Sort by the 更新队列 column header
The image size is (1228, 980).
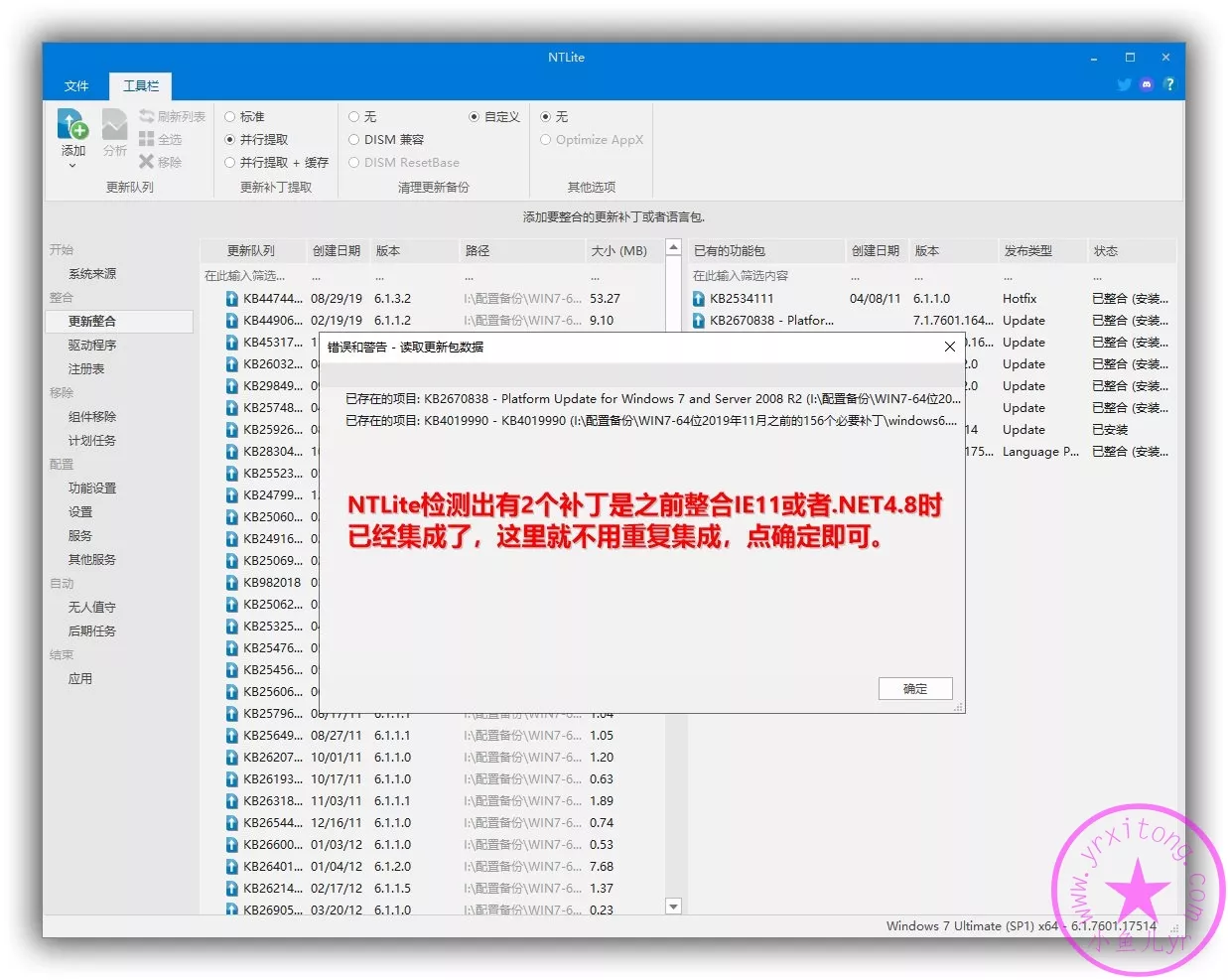pyautogui.click(x=251, y=250)
